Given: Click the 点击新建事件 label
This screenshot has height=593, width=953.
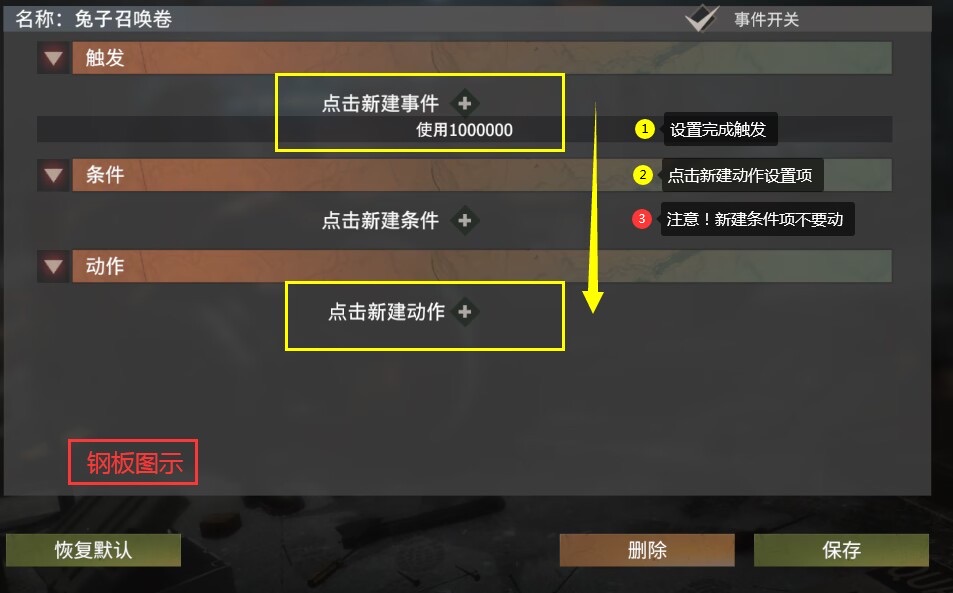Looking at the screenshot, I should click(x=380, y=103).
